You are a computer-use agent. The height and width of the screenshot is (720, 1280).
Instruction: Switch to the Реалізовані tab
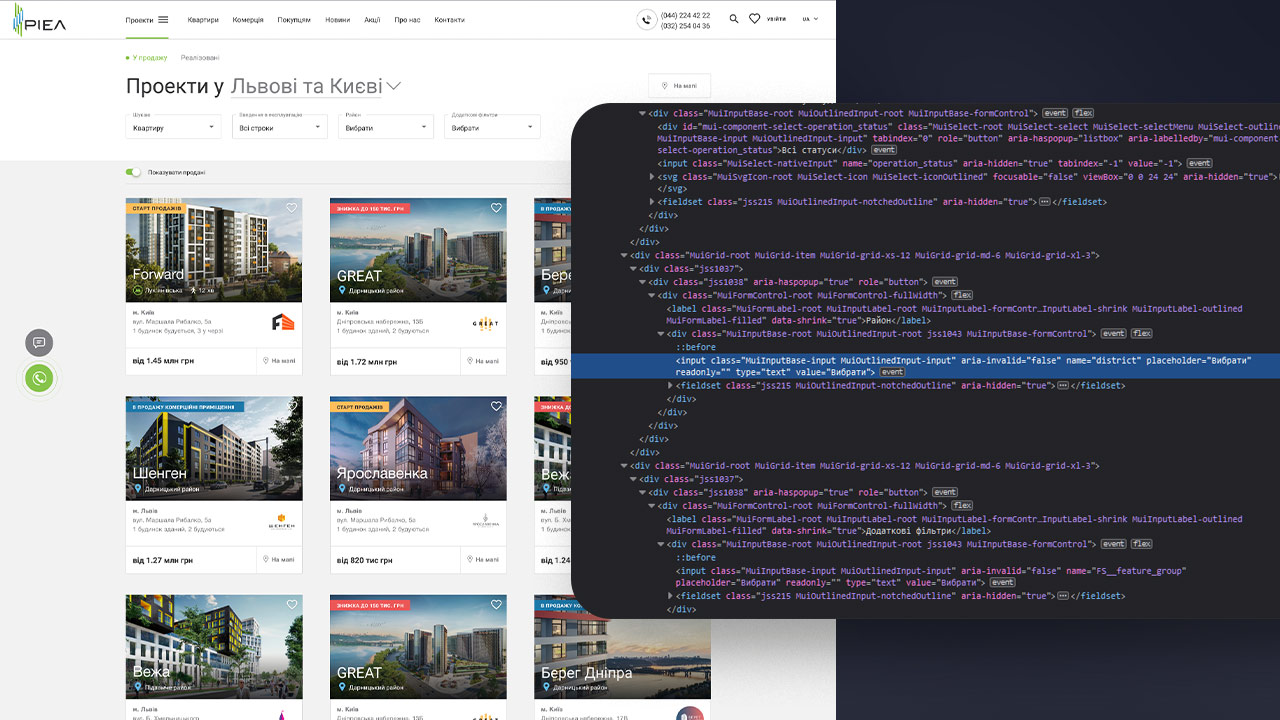[200, 58]
